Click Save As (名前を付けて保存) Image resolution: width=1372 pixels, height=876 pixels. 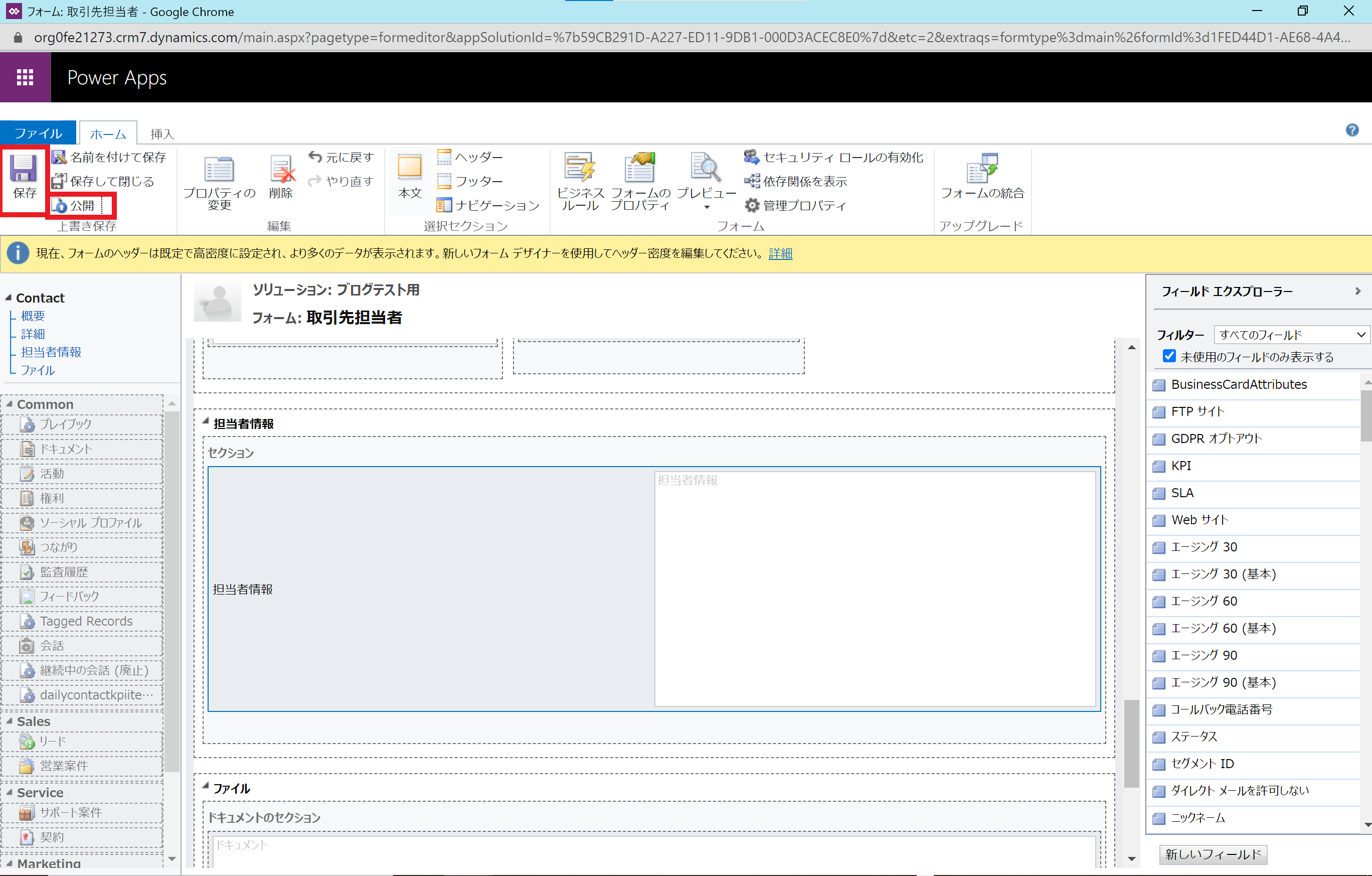click(x=109, y=157)
